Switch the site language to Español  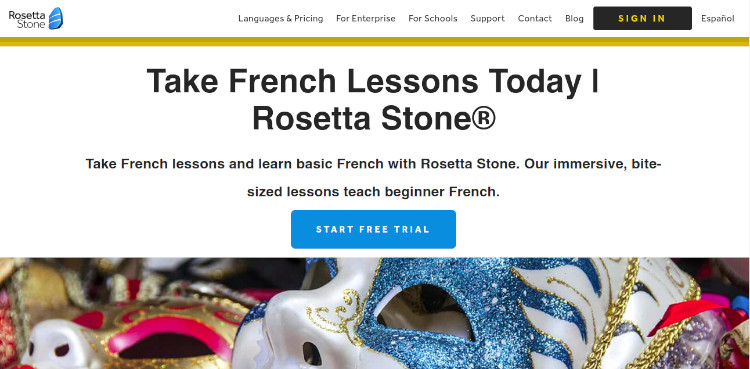point(717,19)
